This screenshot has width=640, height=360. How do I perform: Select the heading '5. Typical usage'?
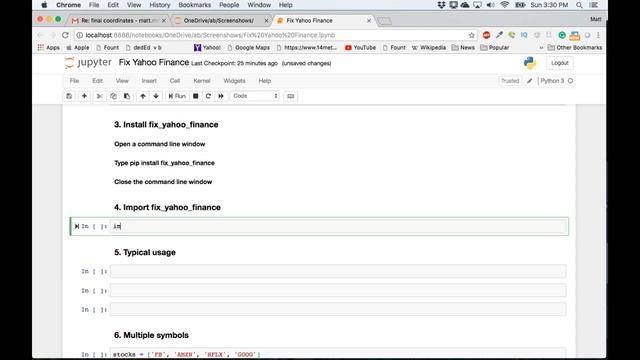click(x=145, y=252)
